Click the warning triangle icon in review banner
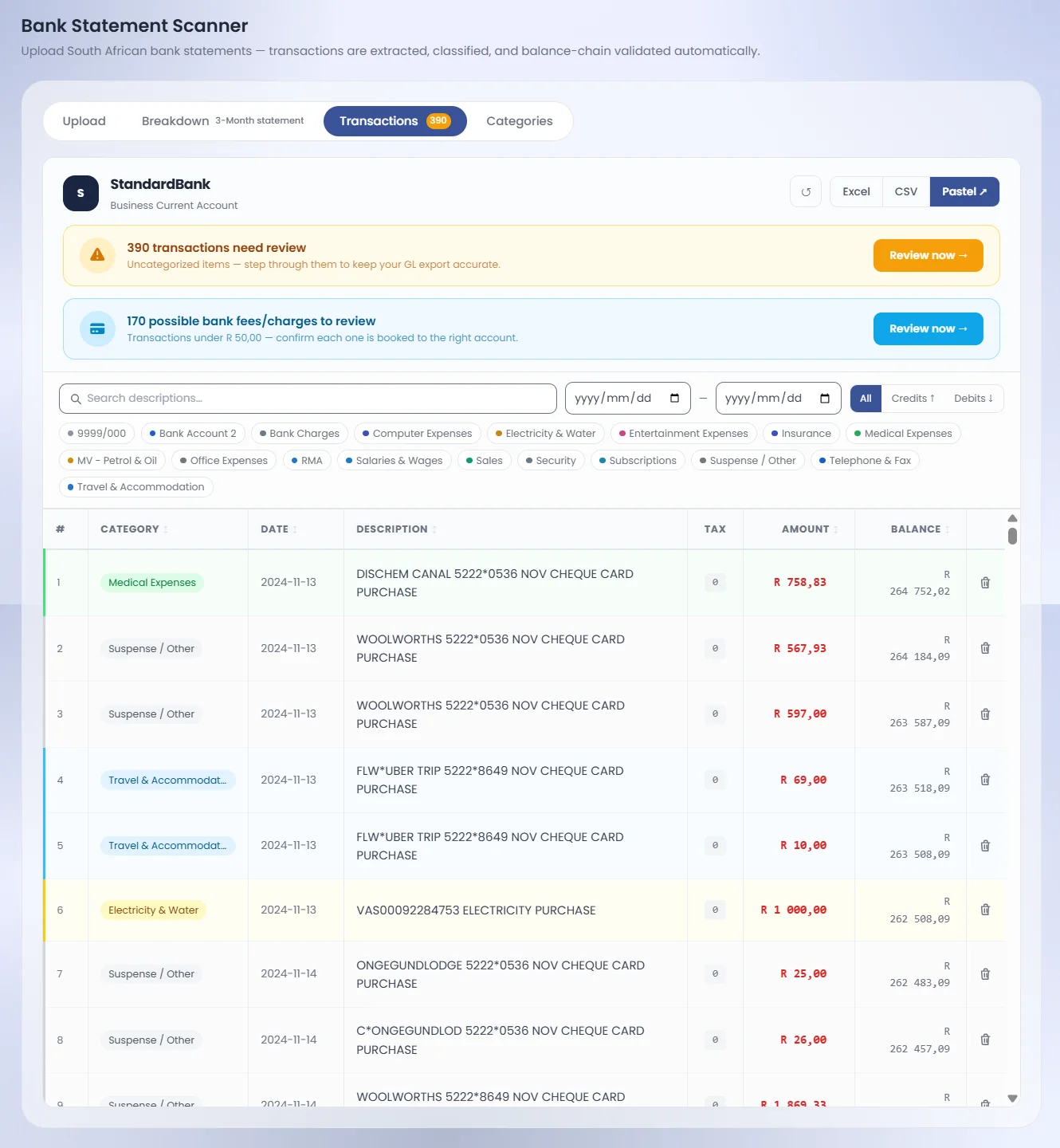 (97, 255)
